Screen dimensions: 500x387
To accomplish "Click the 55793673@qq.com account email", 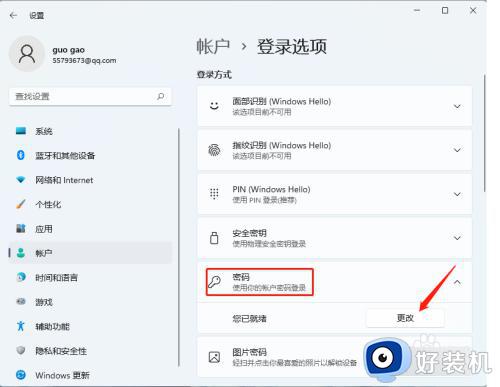I will 84,61.
